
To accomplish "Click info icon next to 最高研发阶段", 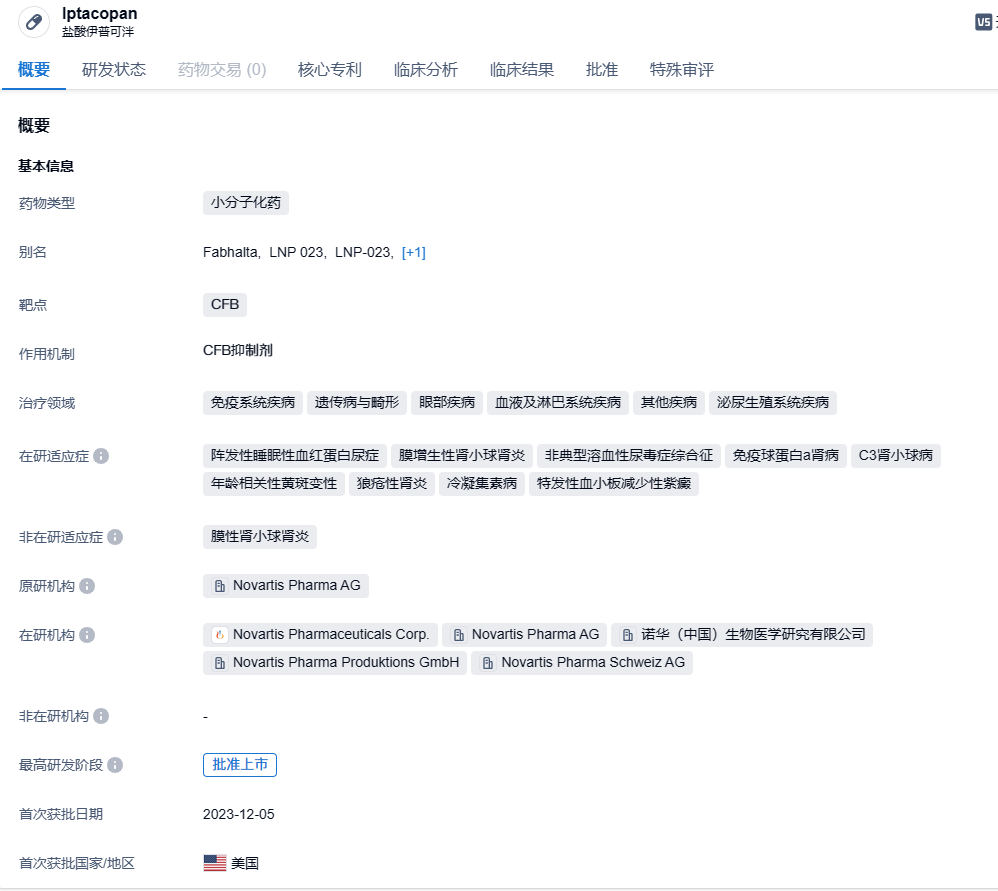I will click(115, 765).
